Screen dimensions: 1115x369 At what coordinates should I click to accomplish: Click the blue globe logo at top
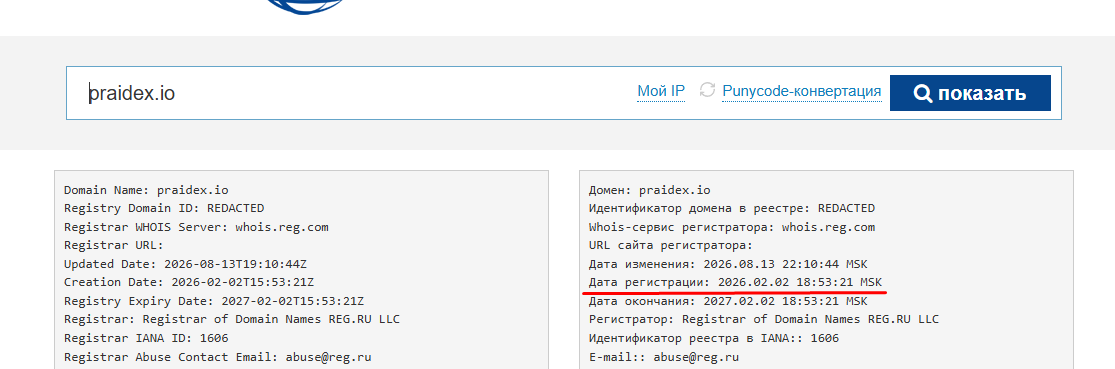(304, 5)
